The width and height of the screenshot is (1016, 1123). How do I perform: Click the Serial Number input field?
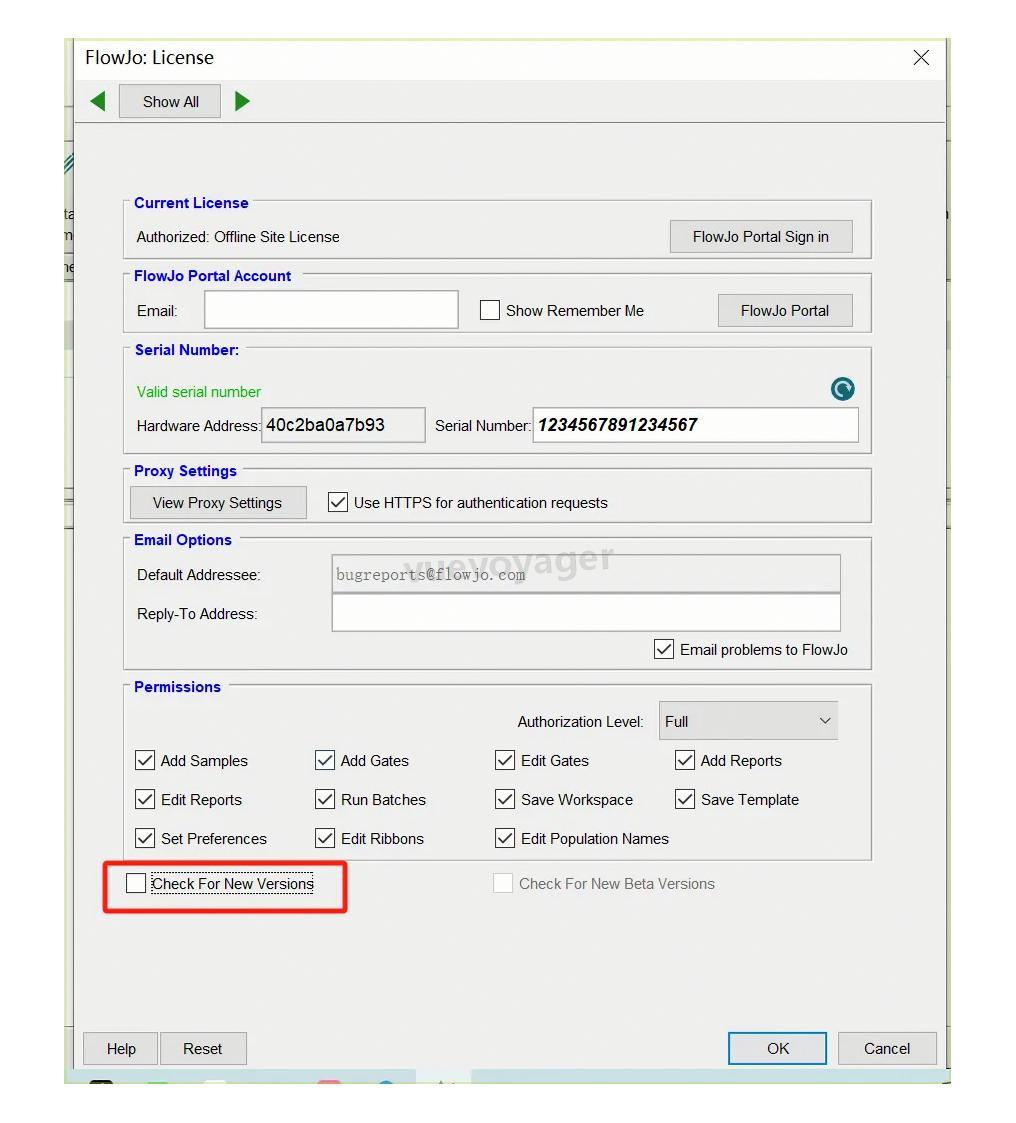695,425
